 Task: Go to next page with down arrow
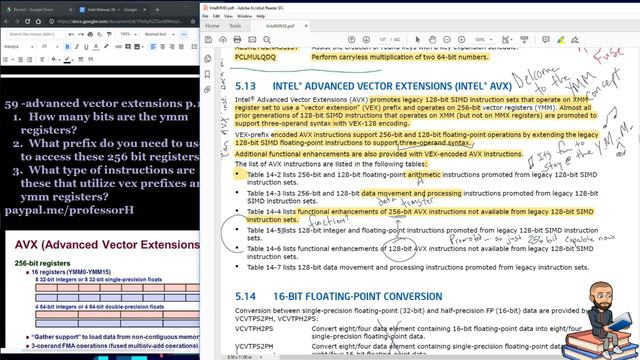pos(366,40)
